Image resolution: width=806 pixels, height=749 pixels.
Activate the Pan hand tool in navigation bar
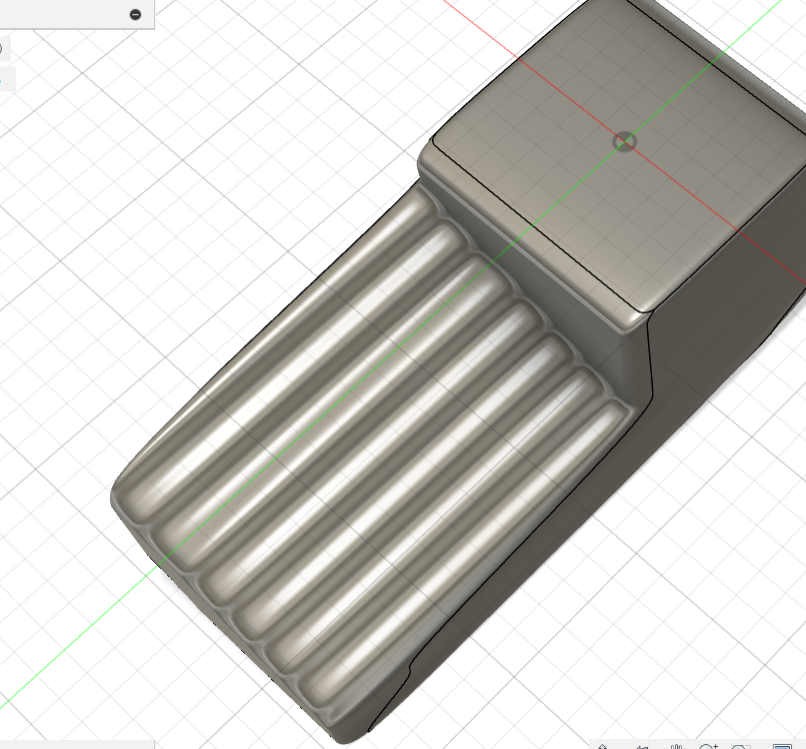[x=677, y=746]
